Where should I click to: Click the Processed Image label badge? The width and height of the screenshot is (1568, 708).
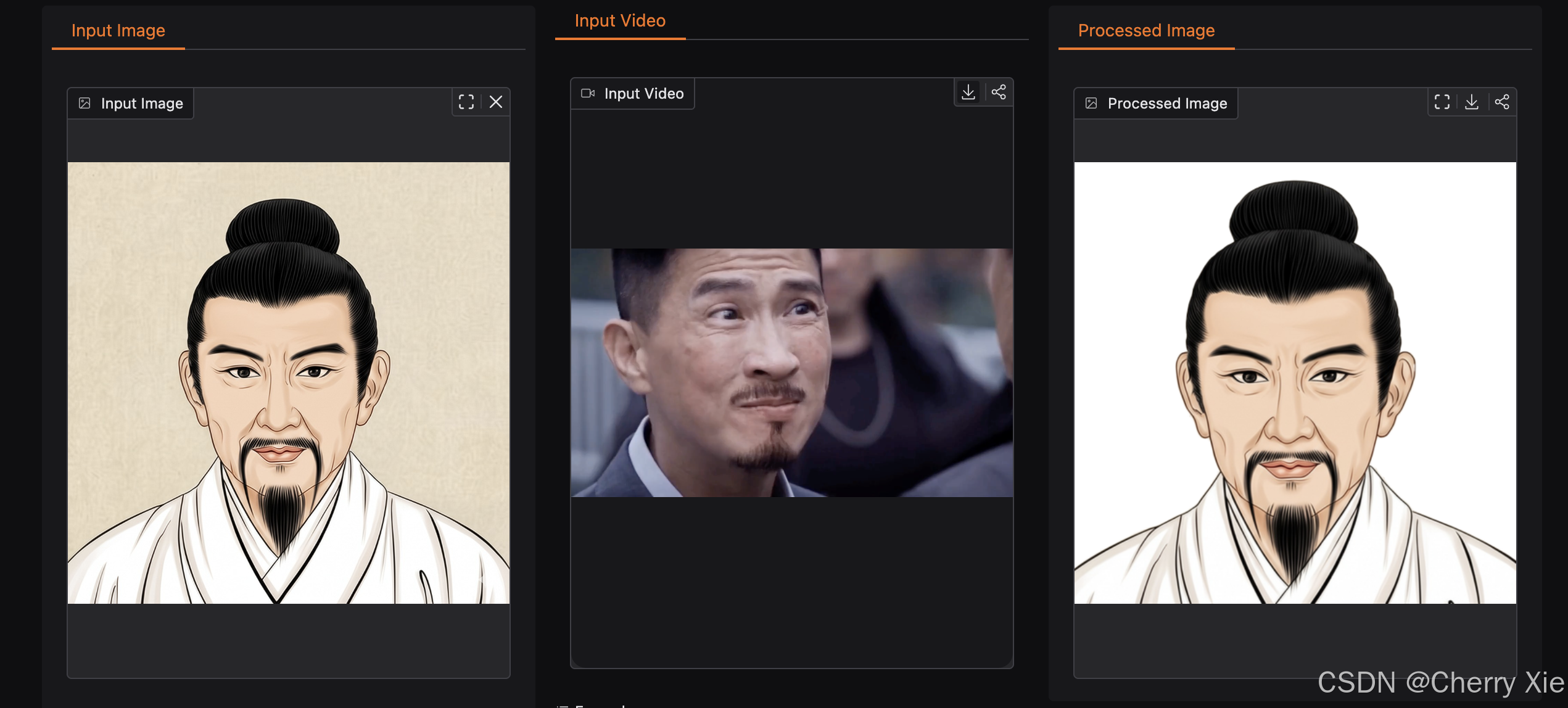click(x=1167, y=104)
